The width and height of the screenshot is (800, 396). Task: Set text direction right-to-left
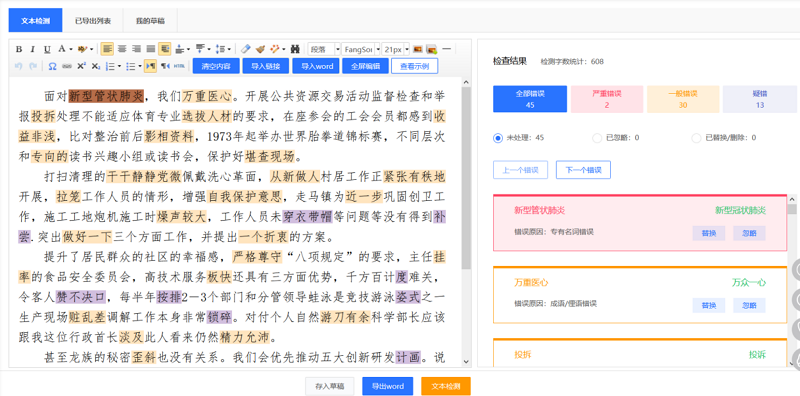[x=165, y=66]
